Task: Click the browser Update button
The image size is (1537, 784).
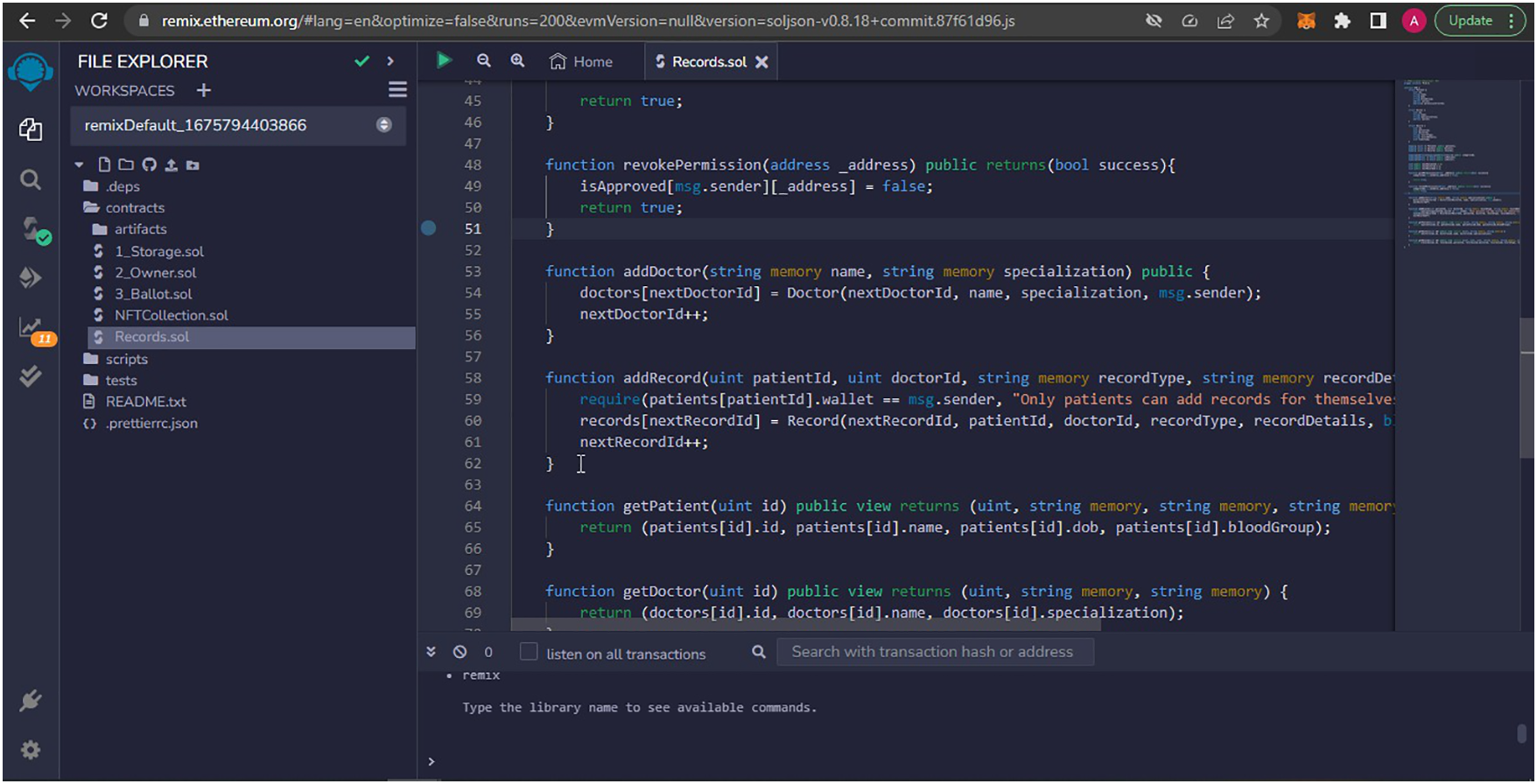Action: coord(1470,21)
